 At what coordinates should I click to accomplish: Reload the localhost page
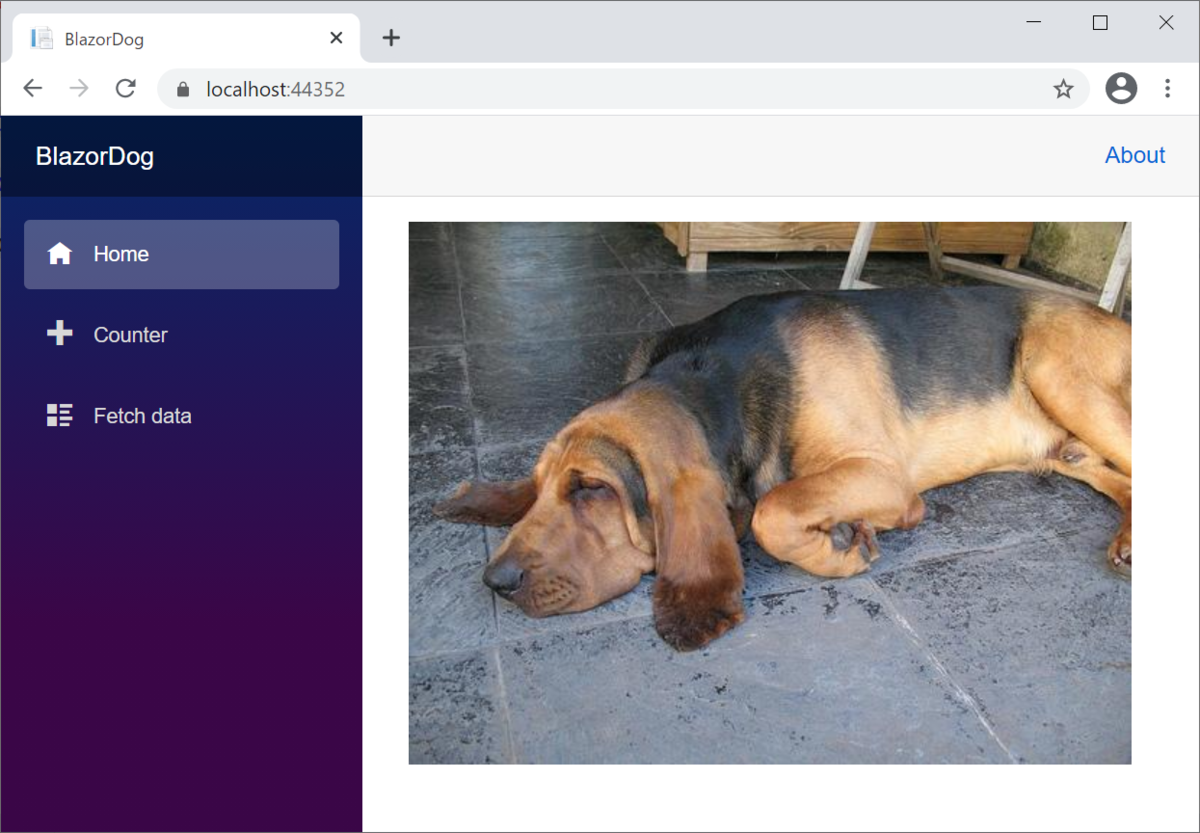(x=125, y=89)
